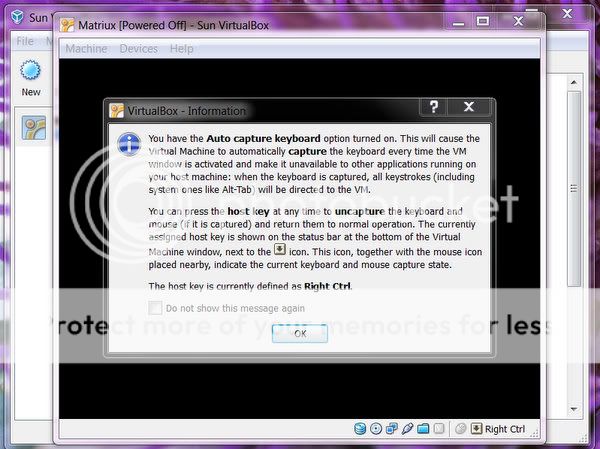Click the VirtualBox cube icon in manager title
The width and height of the screenshot is (600, 449).
click(17, 17)
